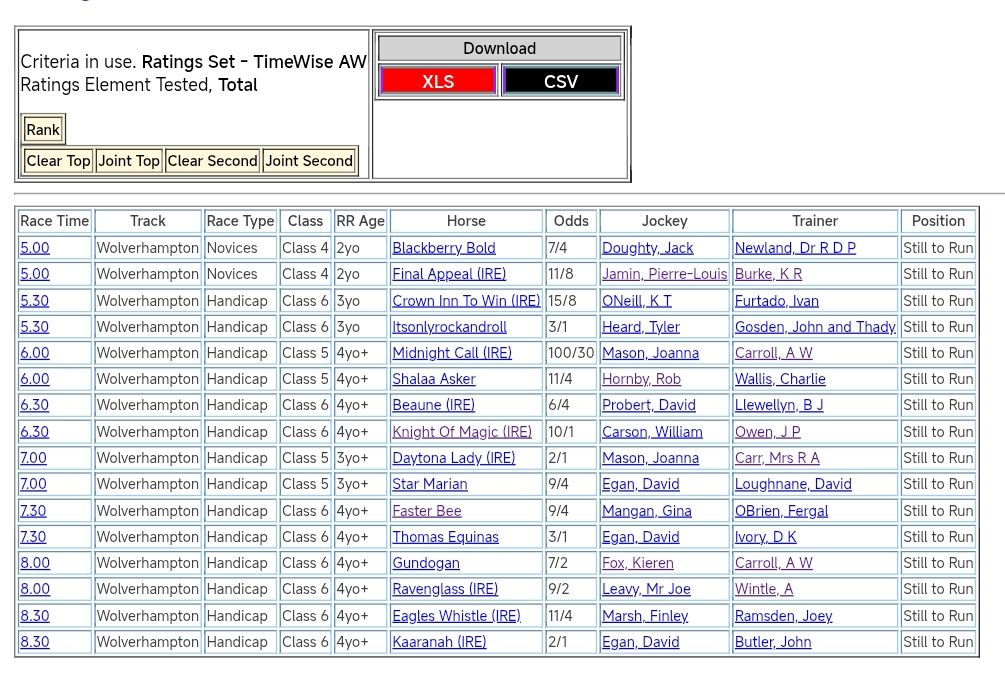Open the Faster Bee horse link

click(x=427, y=511)
